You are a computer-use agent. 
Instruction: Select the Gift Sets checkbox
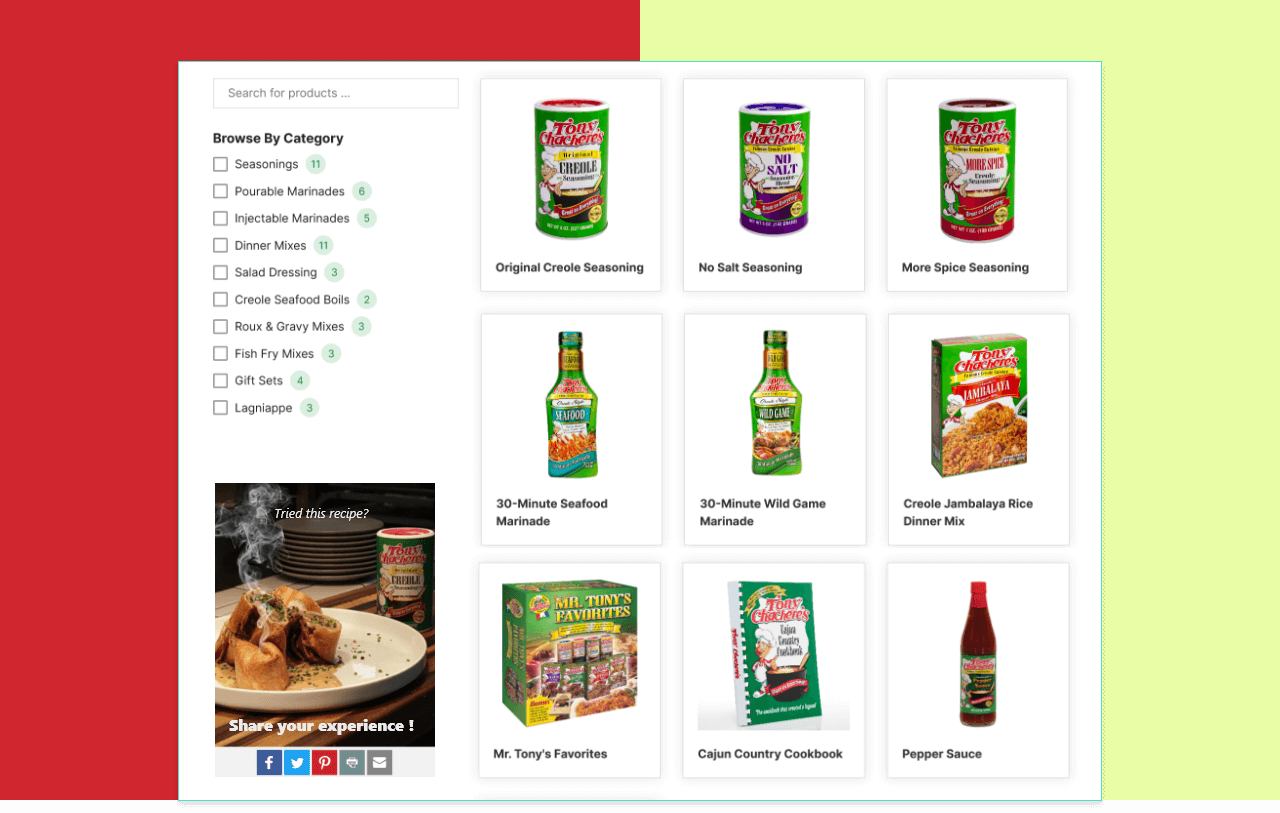[x=220, y=380]
